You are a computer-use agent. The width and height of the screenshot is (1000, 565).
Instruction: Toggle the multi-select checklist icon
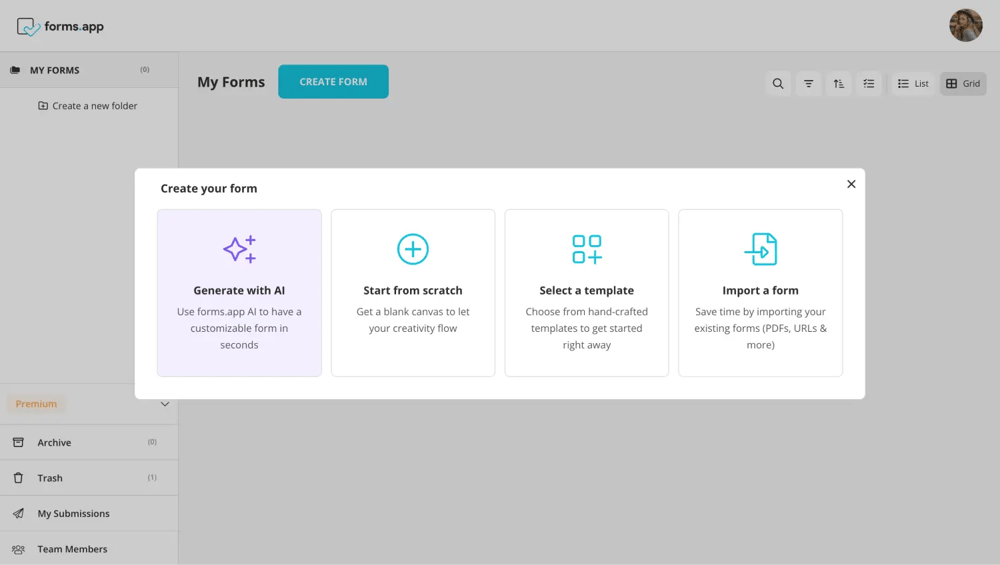869,84
